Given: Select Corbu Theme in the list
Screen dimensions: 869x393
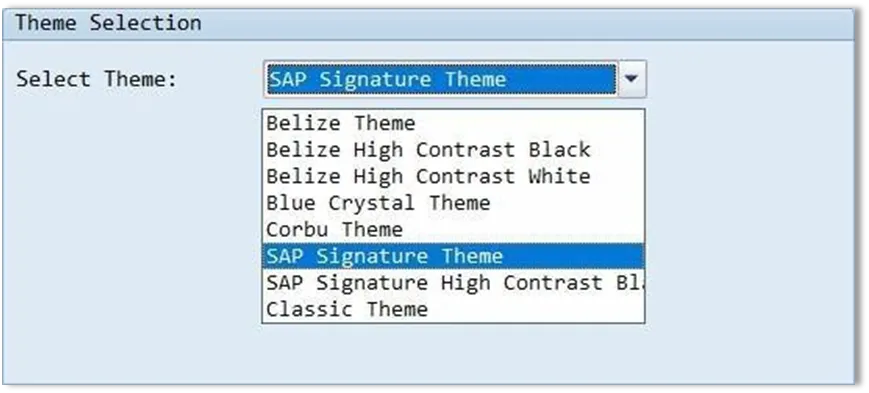Looking at the screenshot, I should (453, 229).
